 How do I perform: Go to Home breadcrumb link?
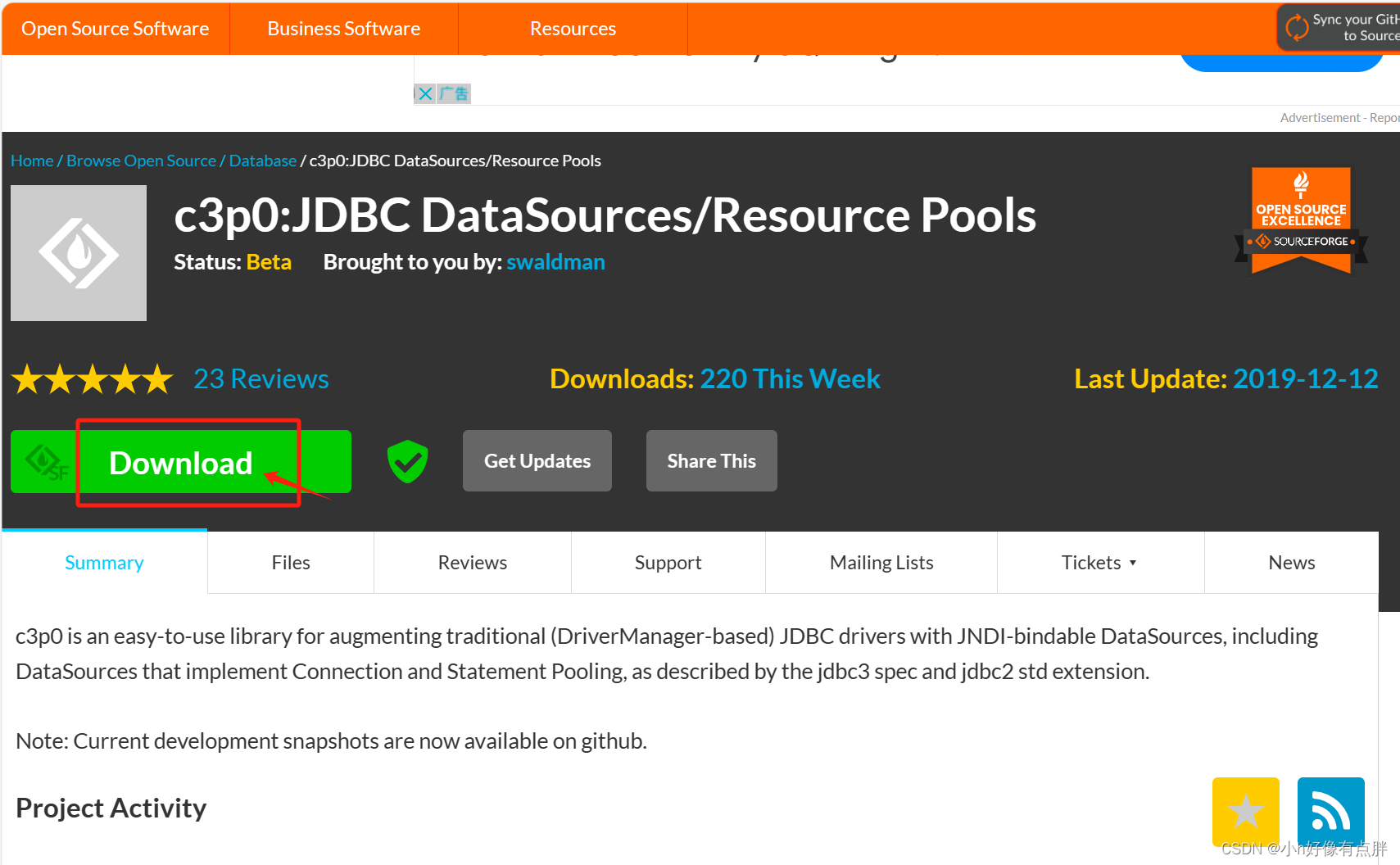[32, 161]
